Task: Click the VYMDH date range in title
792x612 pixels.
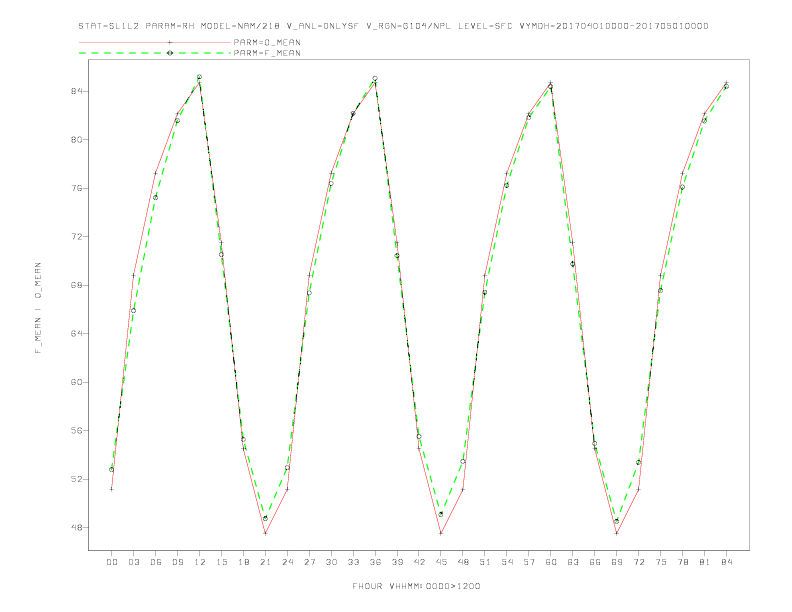Action: [614, 26]
